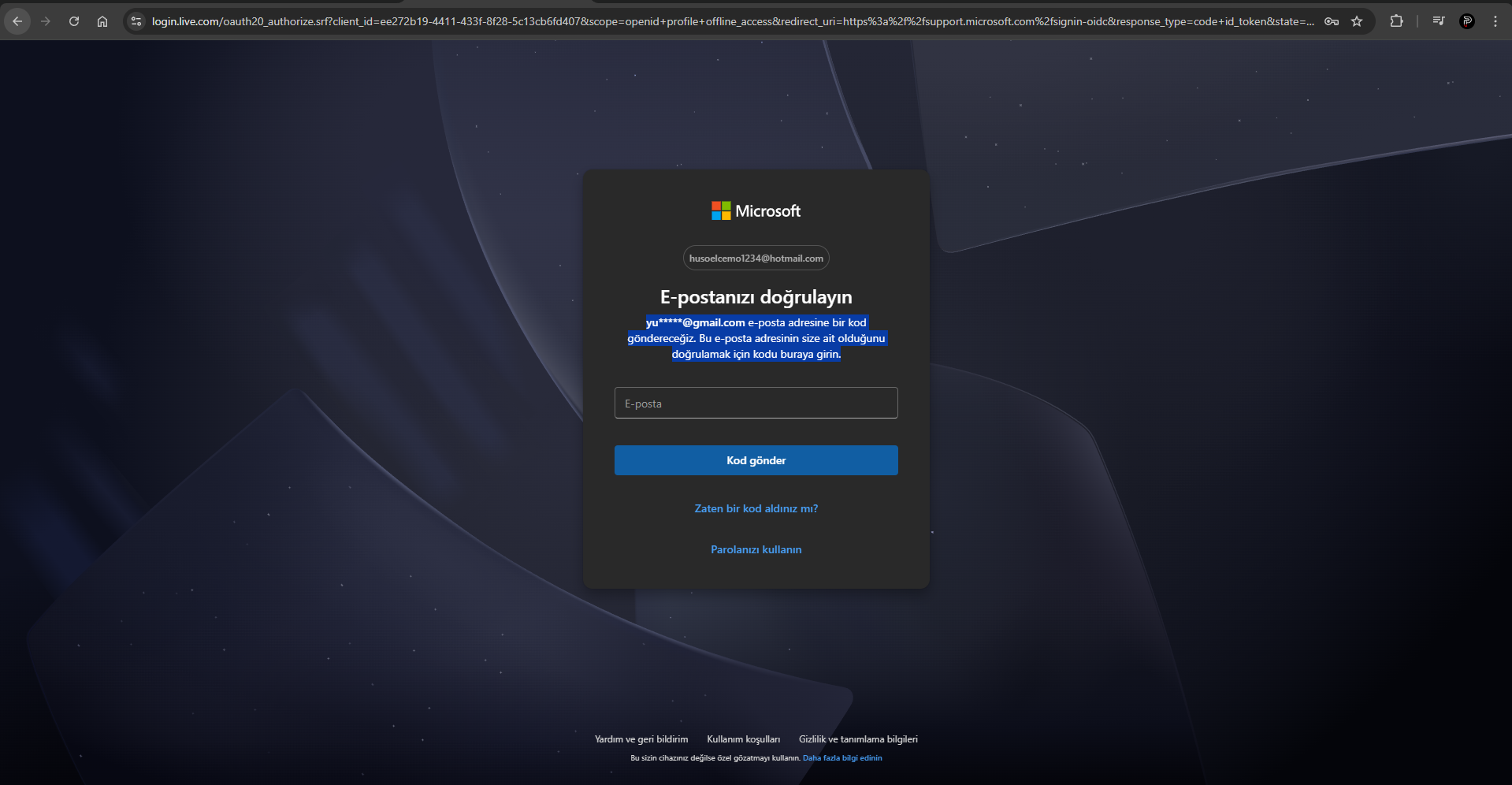Click the husoelcemo1234@hotmail.com account pill
Screen dimensions: 1512x785
[756, 259]
